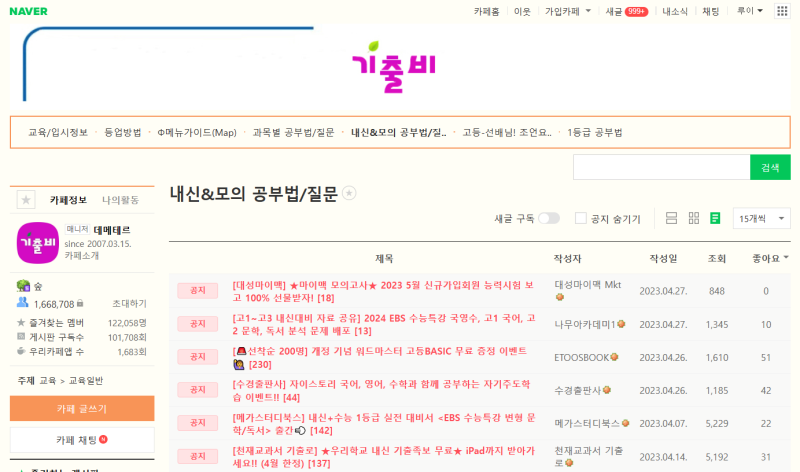Open the Naver apps grid icon

point(782,11)
